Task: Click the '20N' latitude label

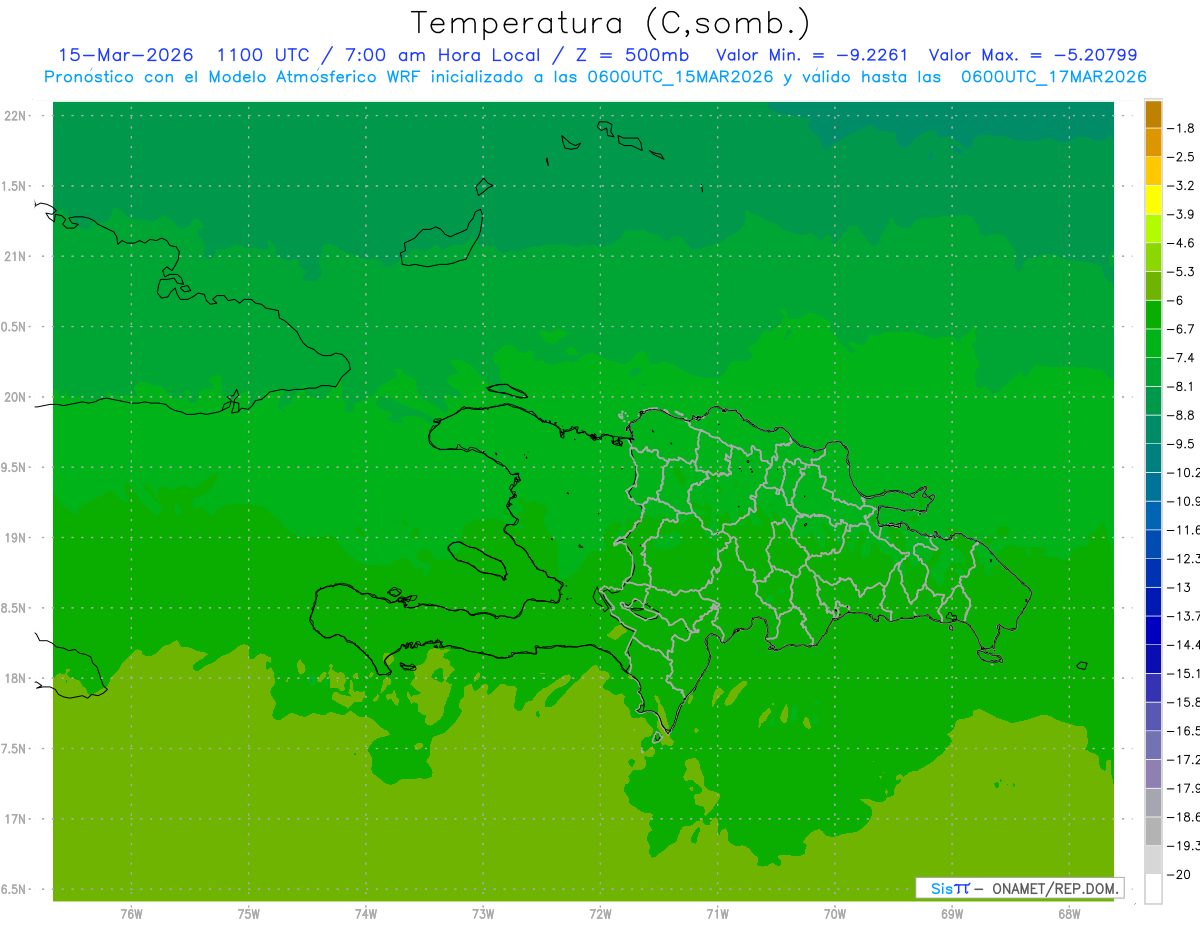Action: [x=15, y=397]
